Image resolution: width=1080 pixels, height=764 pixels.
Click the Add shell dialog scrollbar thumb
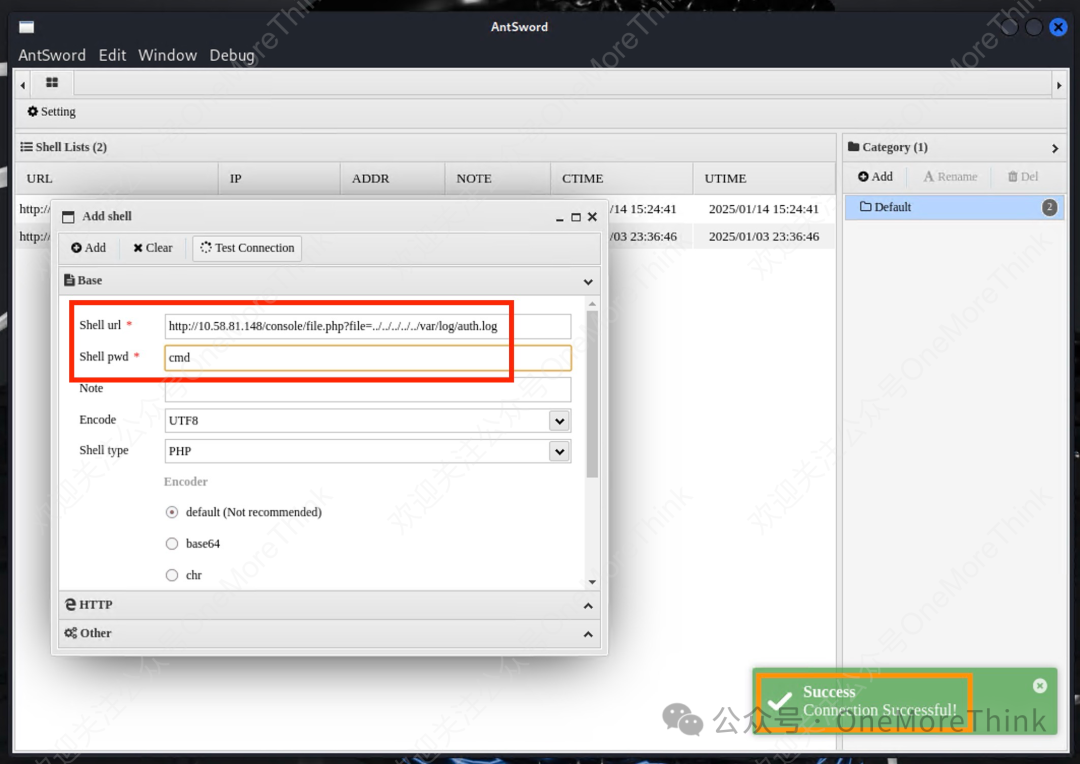(x=592, y=394)
